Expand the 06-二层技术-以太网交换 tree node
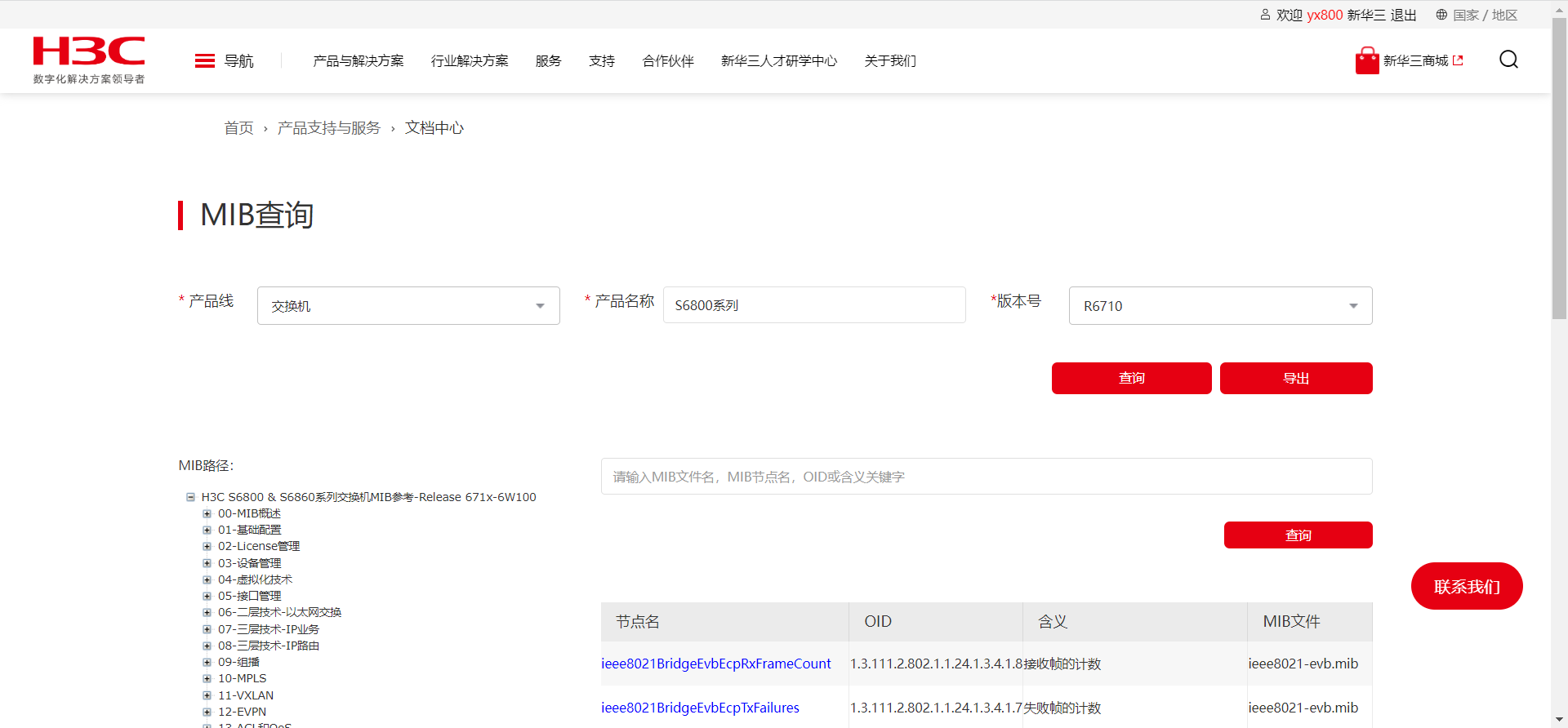Image resolution: width=1568 pixels, height=728 pixels. (x=207, y=613)
